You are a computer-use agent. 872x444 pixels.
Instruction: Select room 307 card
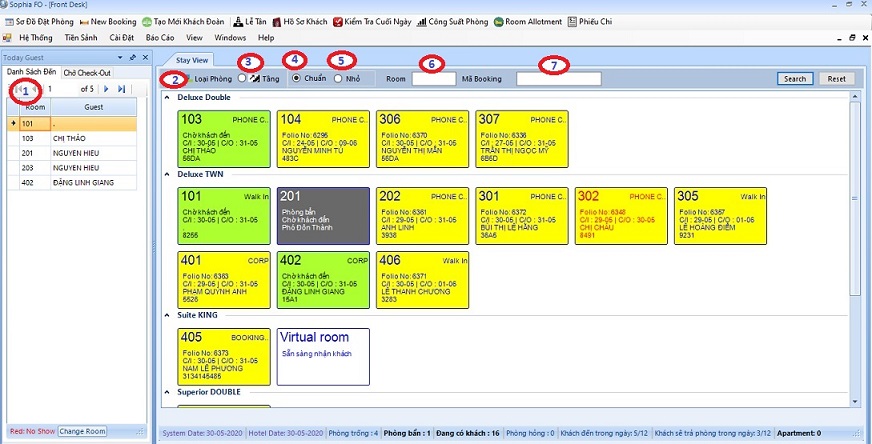click(522, 139)
